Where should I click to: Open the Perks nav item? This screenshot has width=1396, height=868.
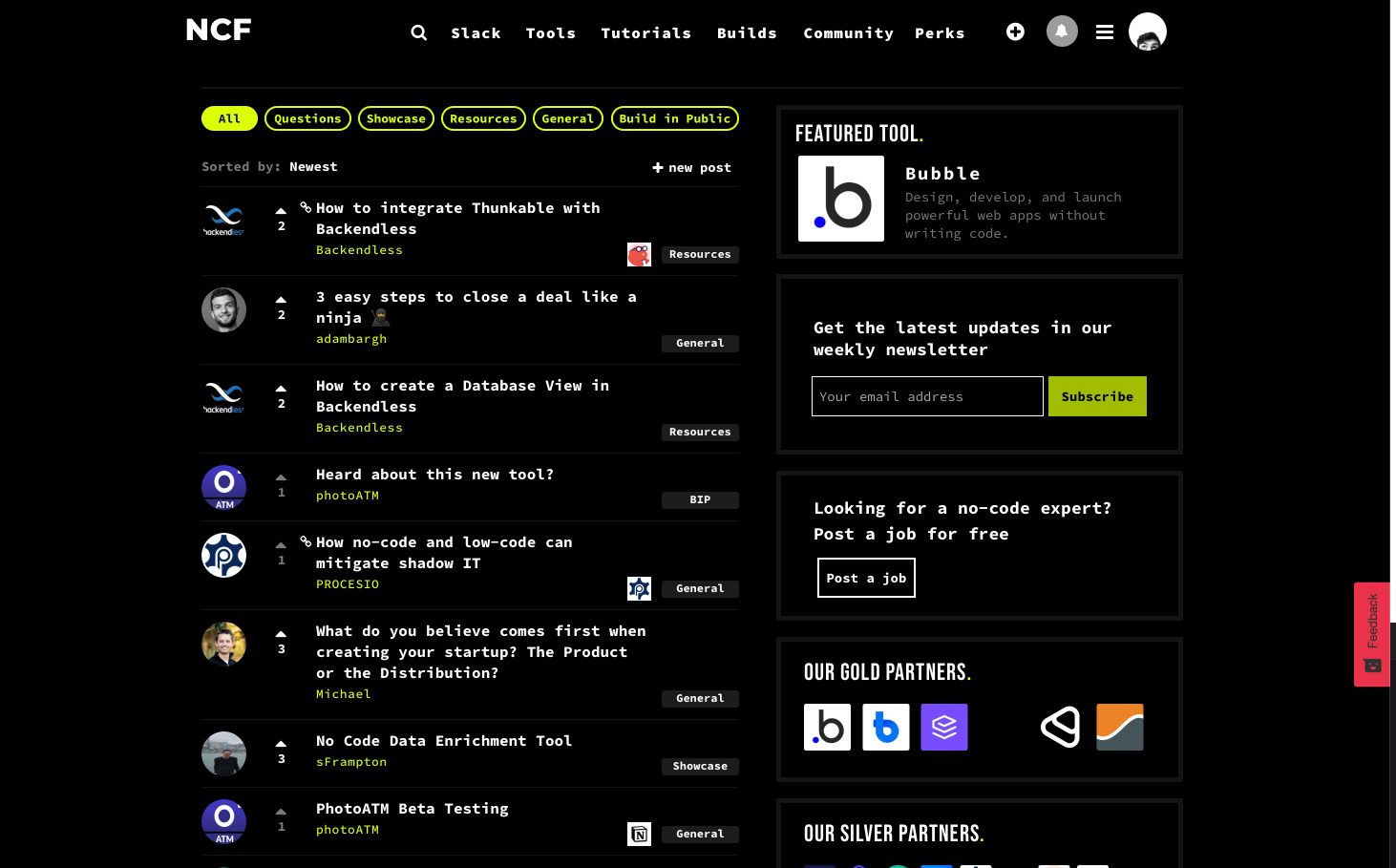tap(940, 33)
